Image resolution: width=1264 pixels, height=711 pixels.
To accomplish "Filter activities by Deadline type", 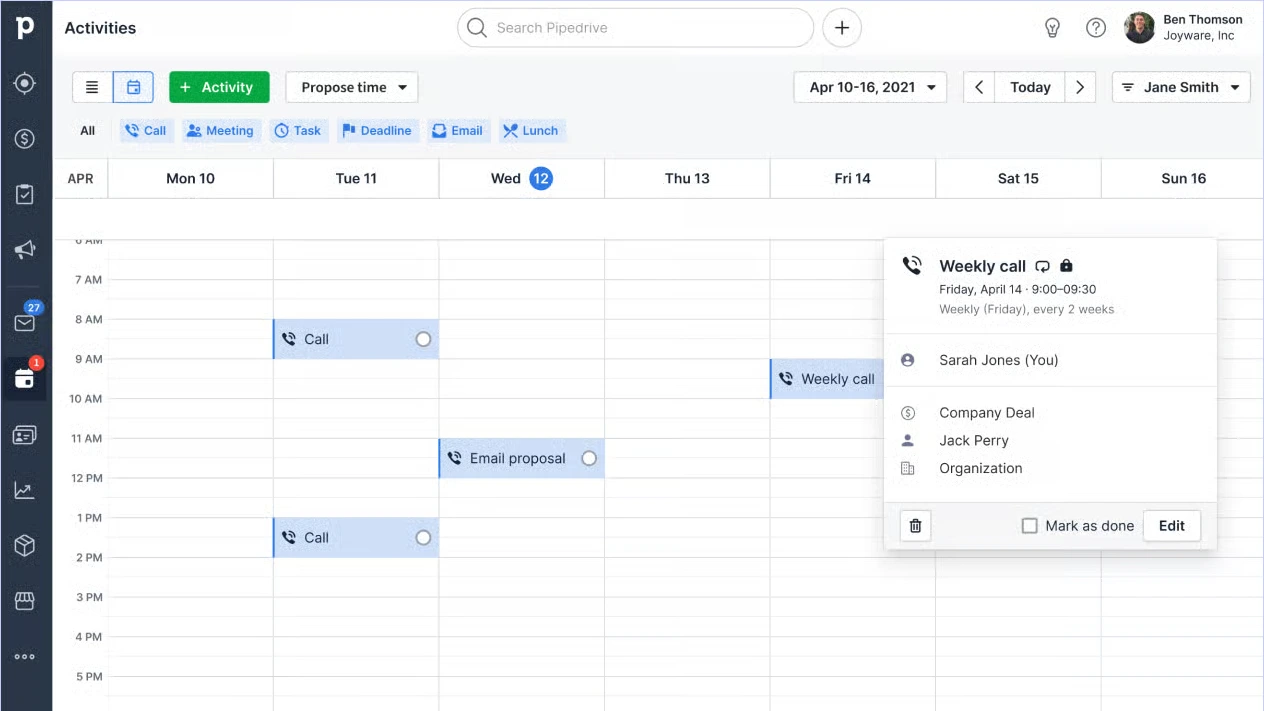I will click(377, 130).
